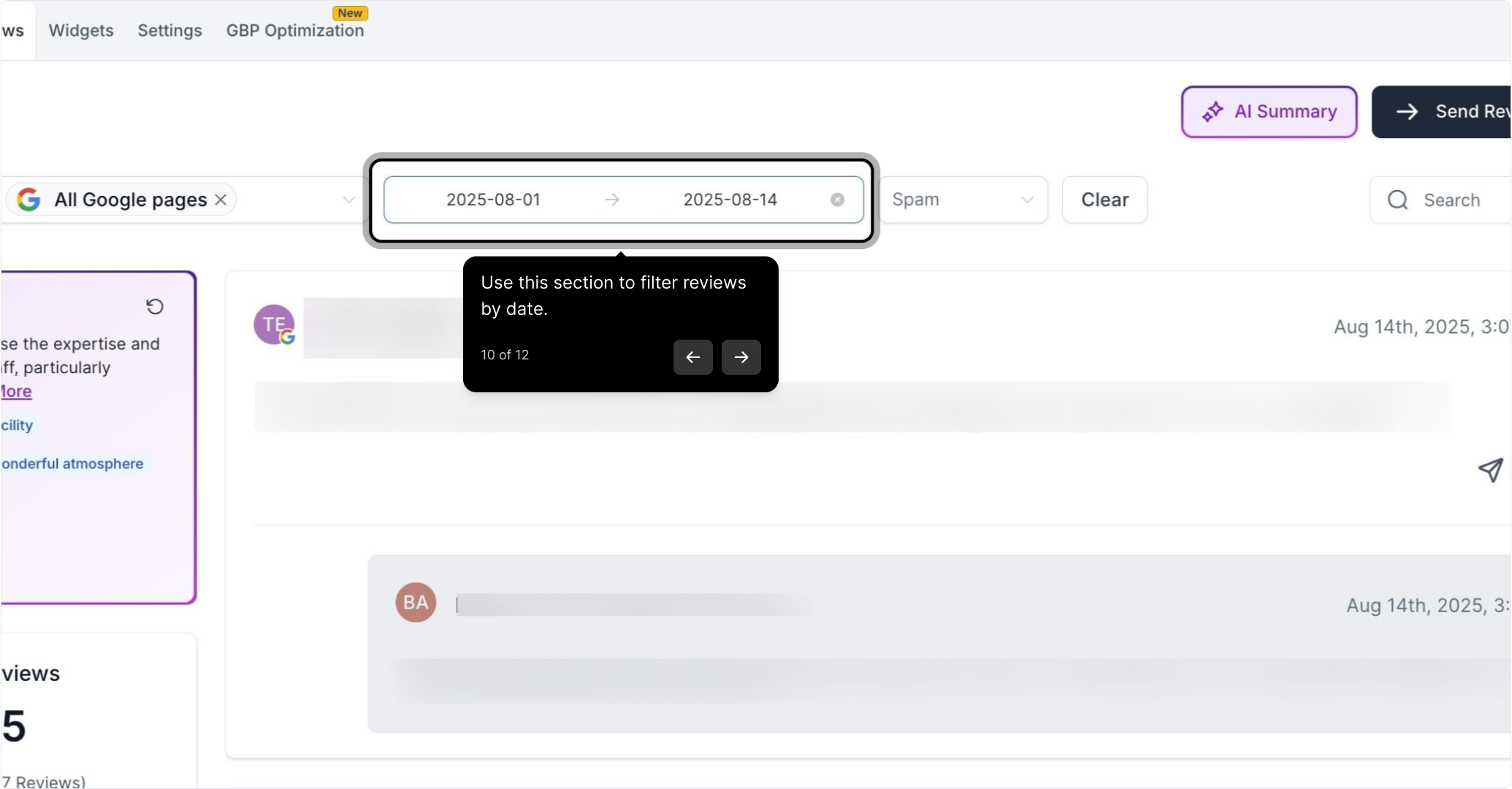Click the Google logo in pages filter
The height and width of the screenshot is (789, 1512).
coord(28,199)
